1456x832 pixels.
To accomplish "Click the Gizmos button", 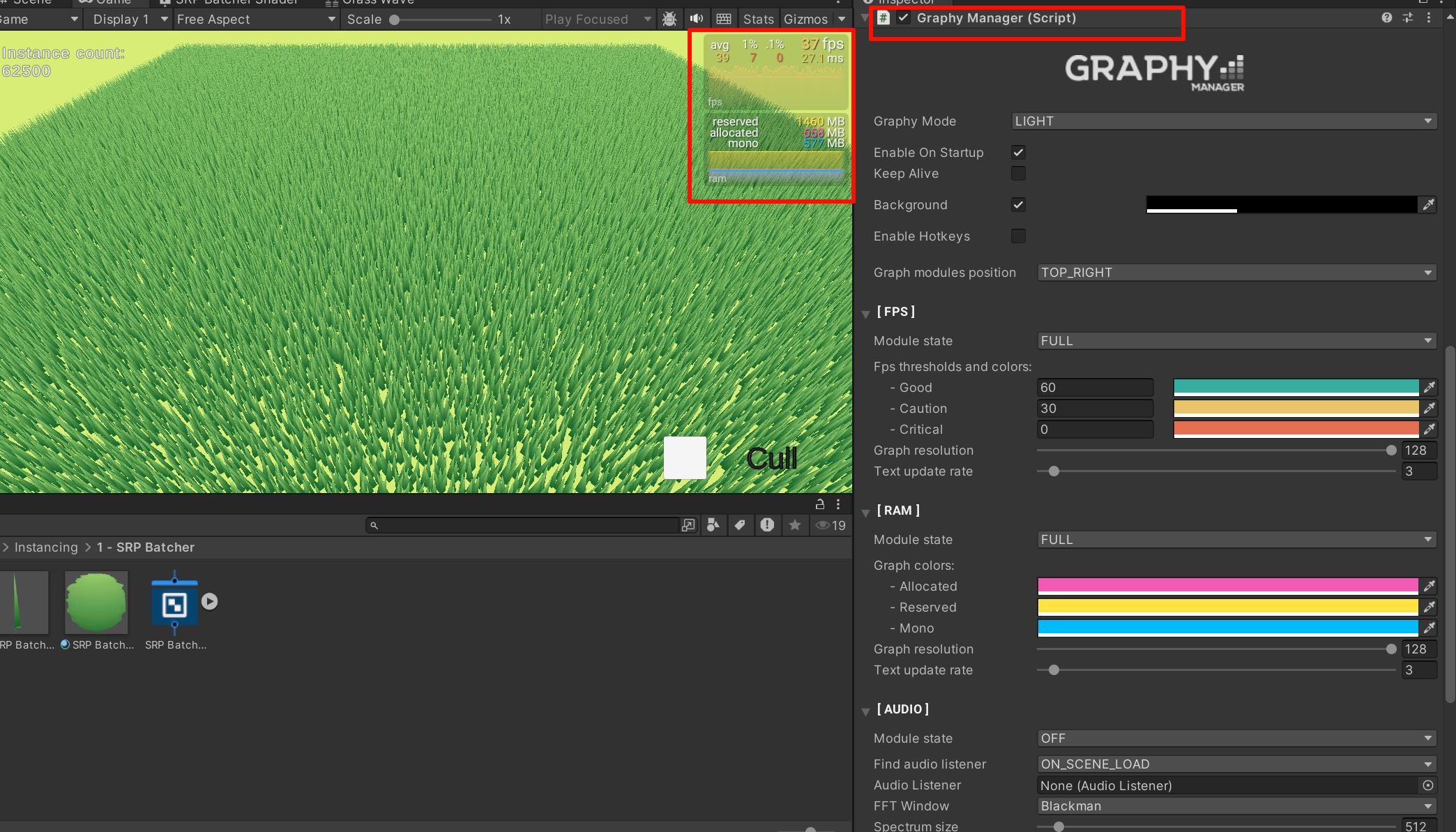I will (805, 19).
